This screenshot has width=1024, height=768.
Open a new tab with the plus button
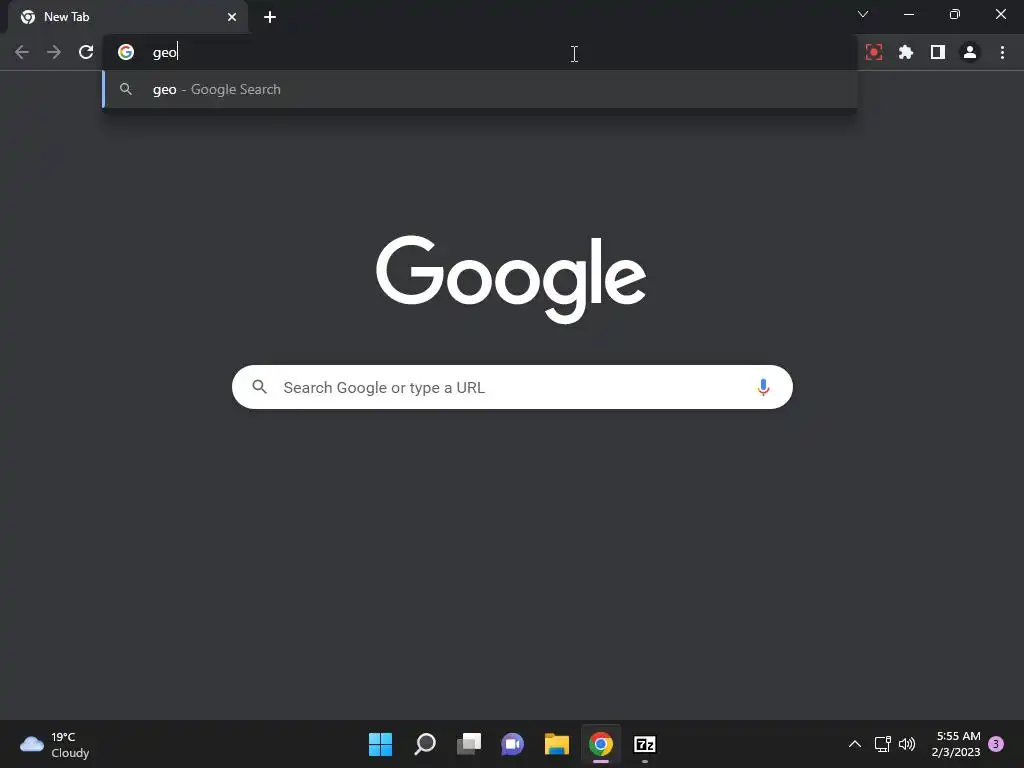pos(270,17)
